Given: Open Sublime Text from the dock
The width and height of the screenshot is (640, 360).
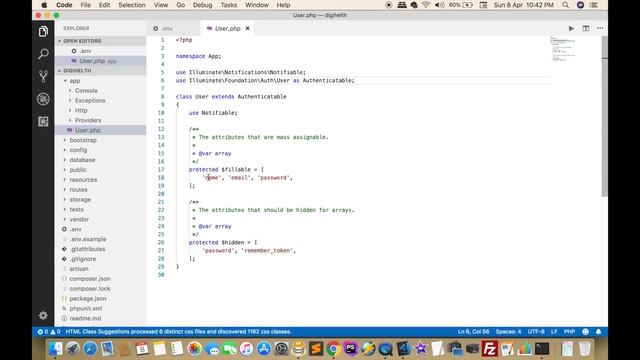Looking at the screenshot, I should point(316,349).
